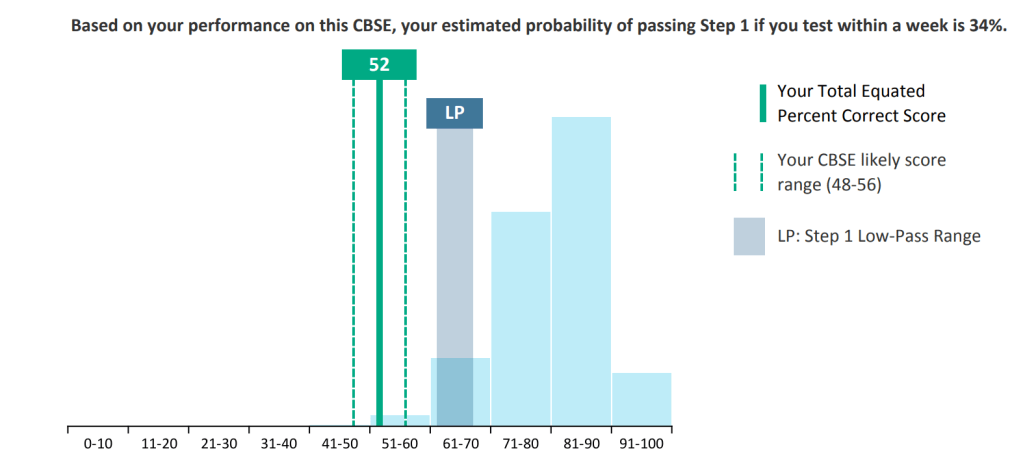Click the 0-10 axis label

pyautogui.click(x=98, y=443)
